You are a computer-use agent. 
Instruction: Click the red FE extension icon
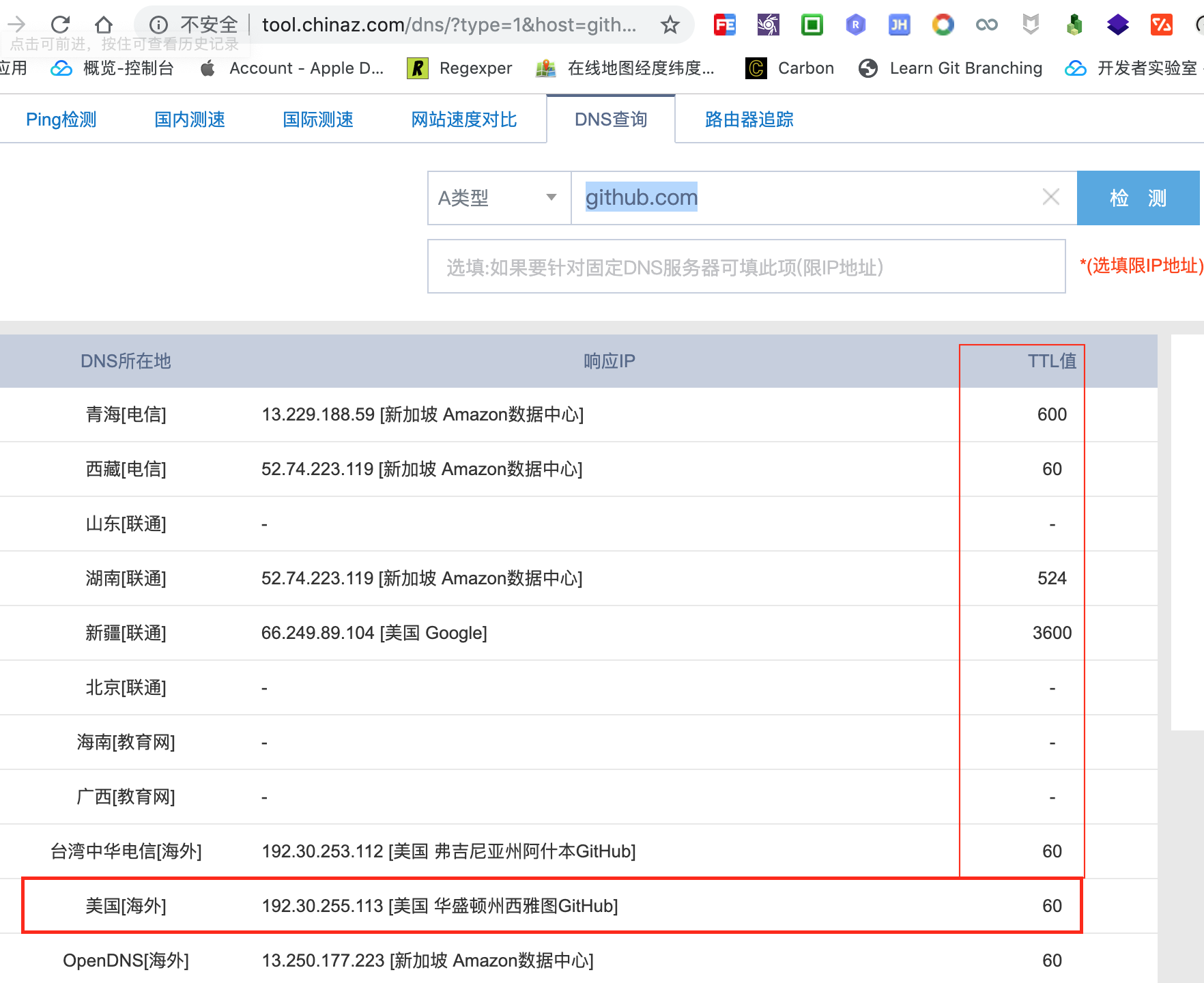(724, 25)
